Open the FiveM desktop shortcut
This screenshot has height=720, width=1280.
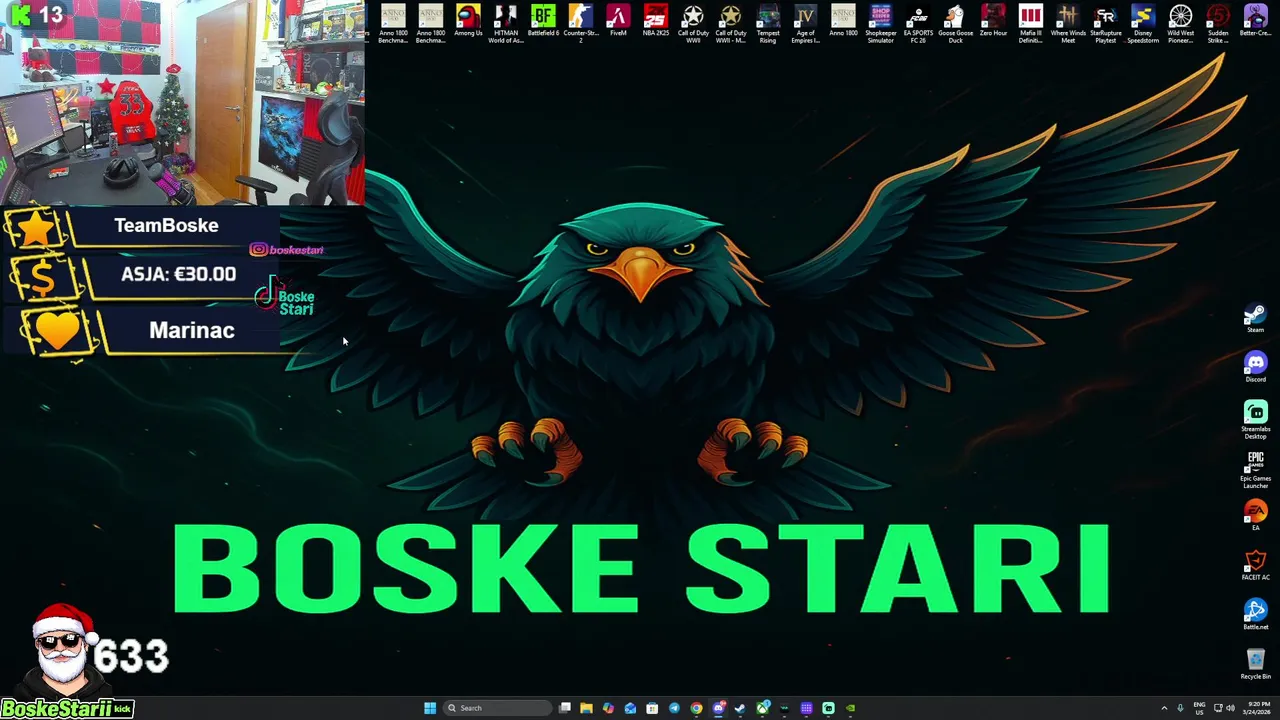click(618, 22)
